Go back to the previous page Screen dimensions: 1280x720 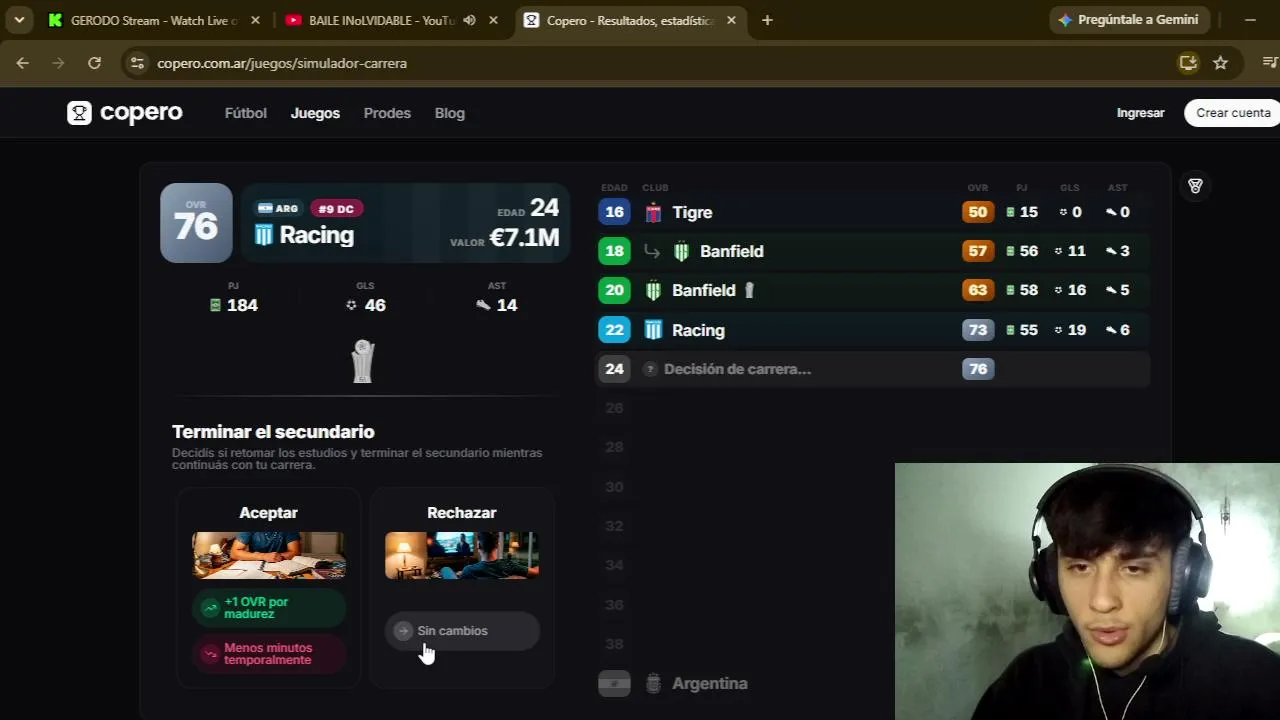[22, 63]
